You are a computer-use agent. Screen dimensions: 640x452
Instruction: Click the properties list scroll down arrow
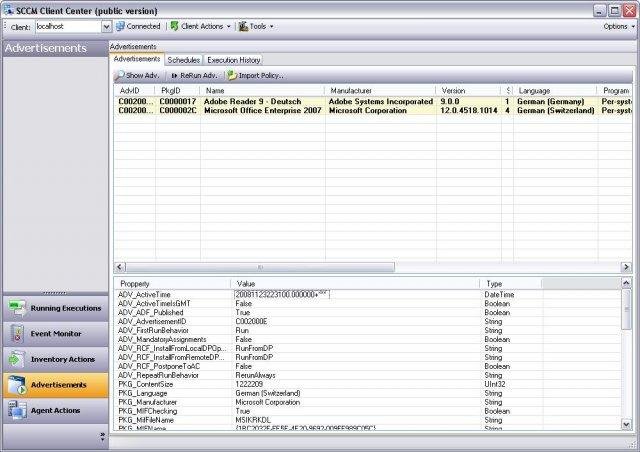pos(627,425)
